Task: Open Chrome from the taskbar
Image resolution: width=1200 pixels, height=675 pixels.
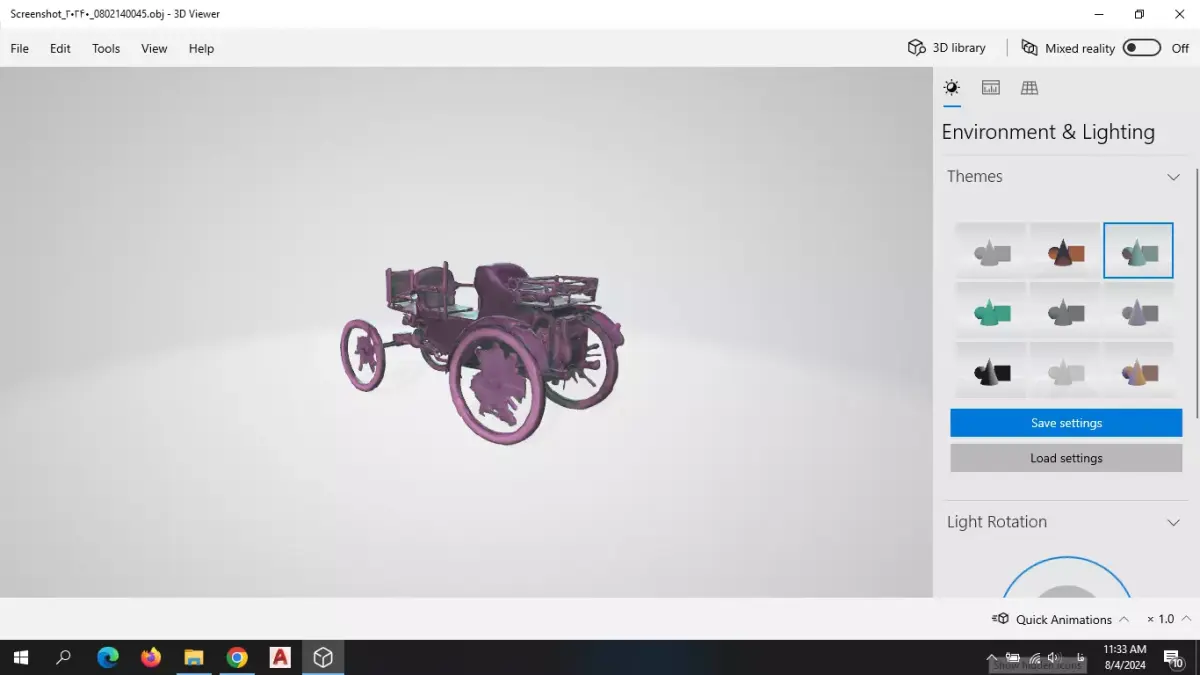Action: pyautogui.click(x=237, y=657)
